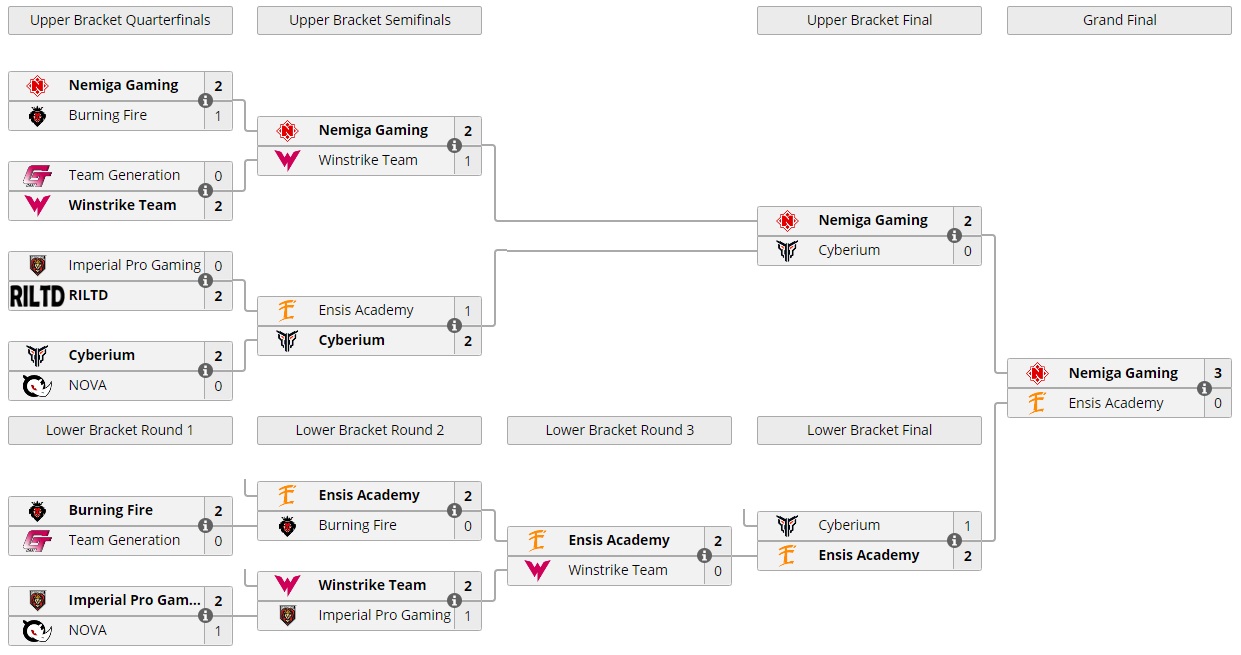Viewport: 1241px width, 655px height.
Task: Select Burning Fire in Lower Bracket Round 1
Action: tap(110, 510)
